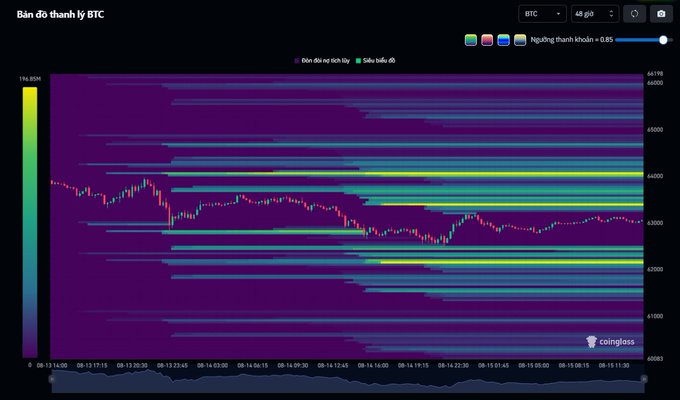
Task: Click the 08-14 09:30 time axis label
Action: [293, 366]
